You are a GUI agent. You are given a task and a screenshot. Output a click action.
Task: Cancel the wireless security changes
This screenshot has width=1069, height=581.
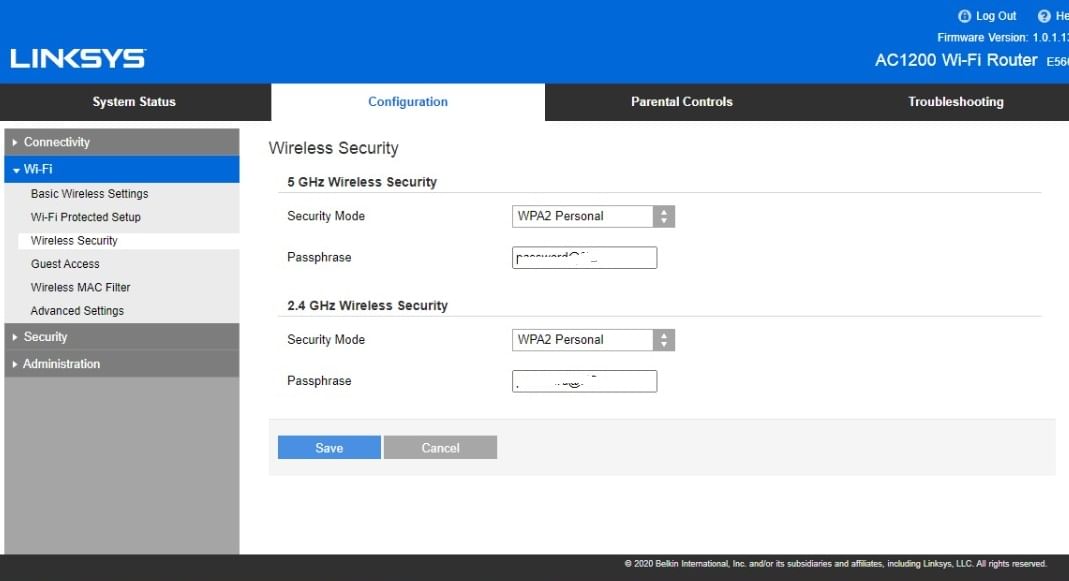440,448
